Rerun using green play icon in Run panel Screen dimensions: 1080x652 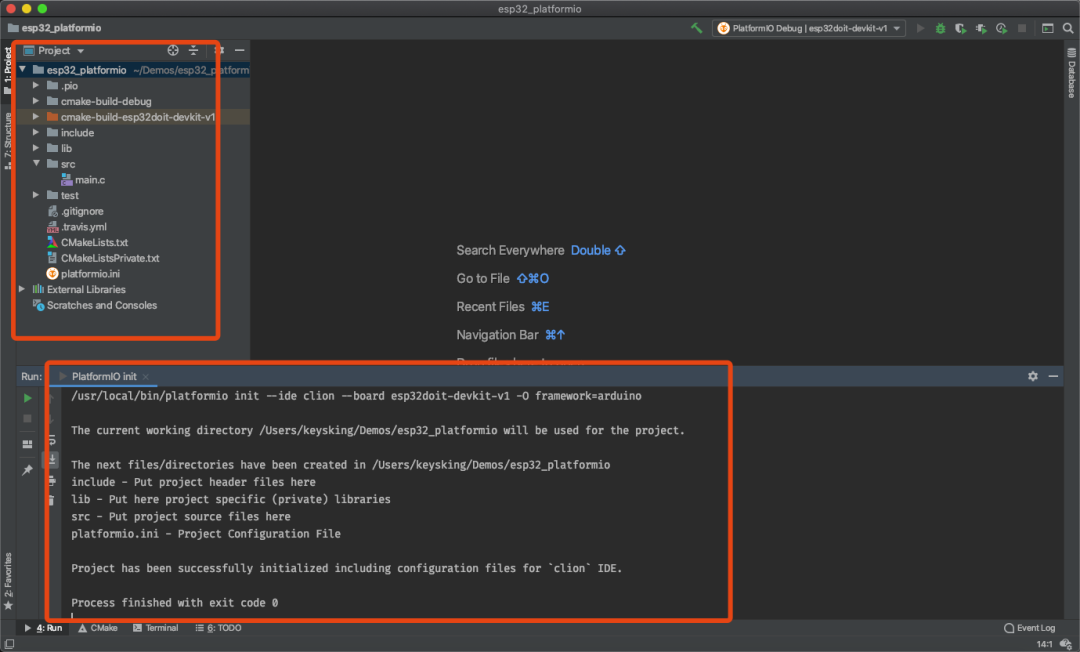click(28, 398)
